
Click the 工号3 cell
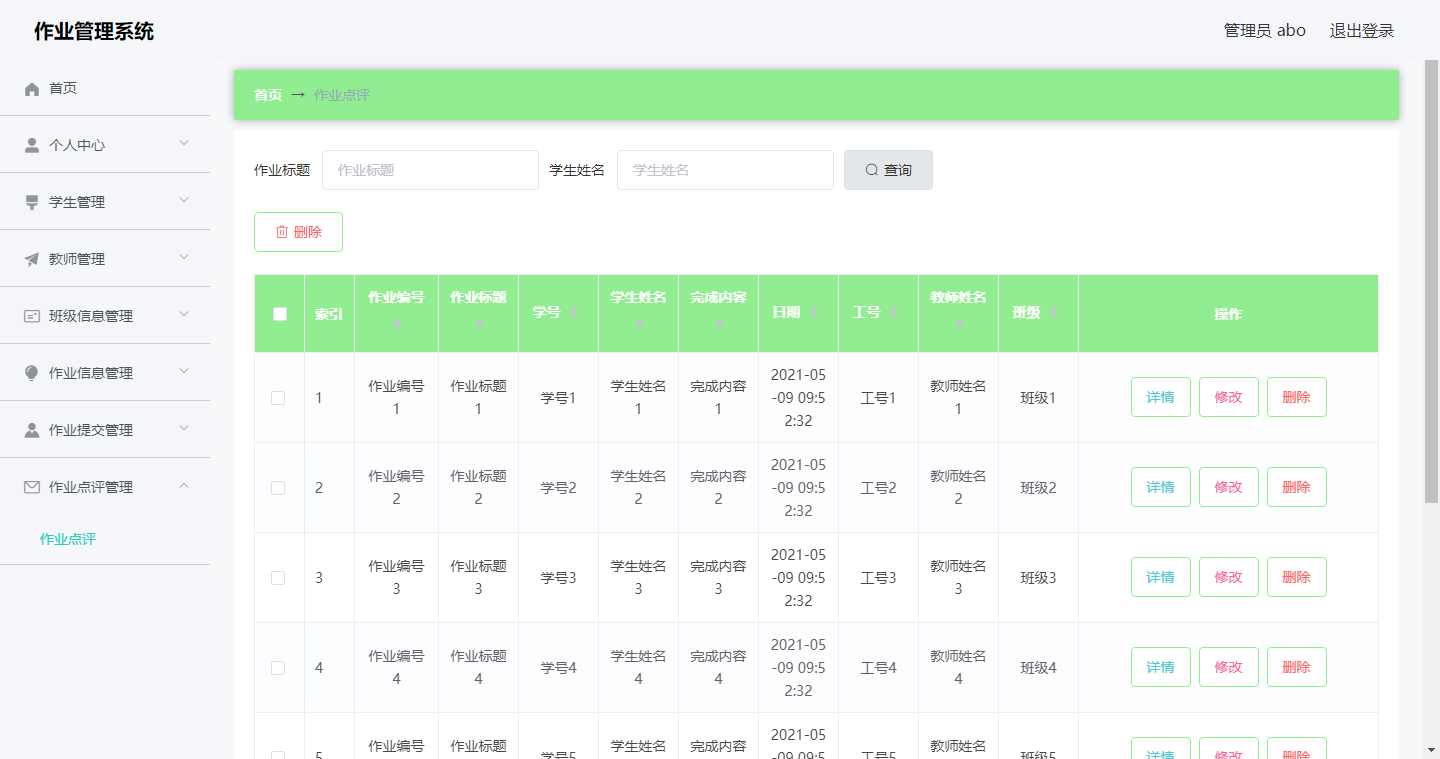878,578
